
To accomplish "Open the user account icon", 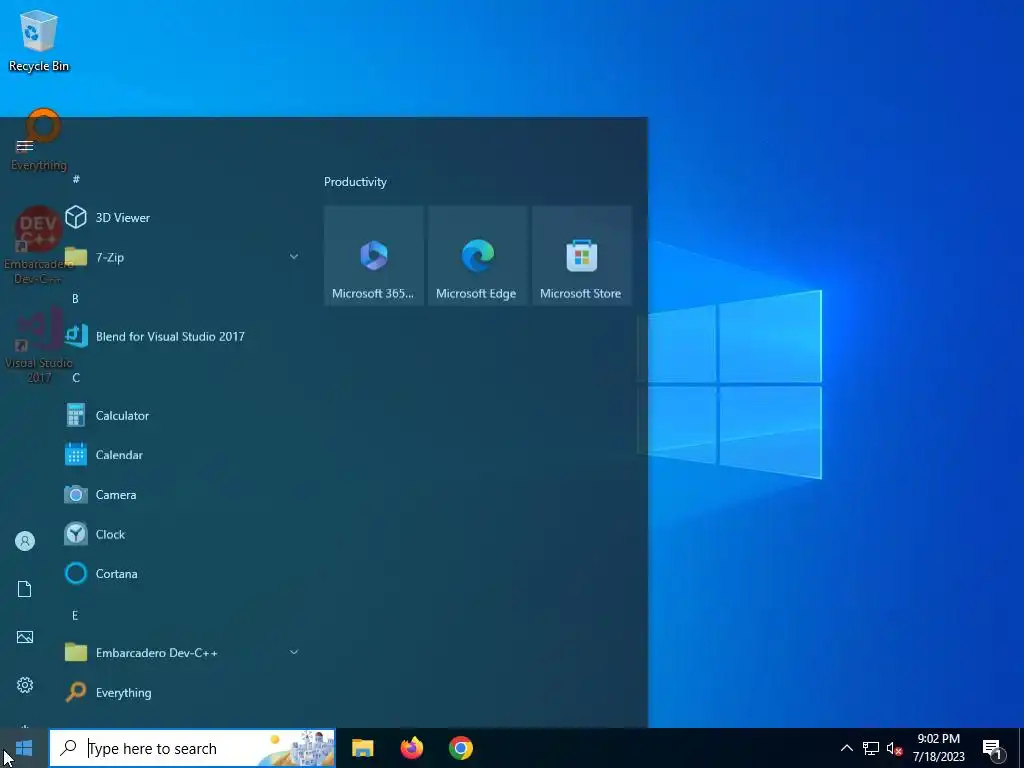I will [x=25, y=541].
